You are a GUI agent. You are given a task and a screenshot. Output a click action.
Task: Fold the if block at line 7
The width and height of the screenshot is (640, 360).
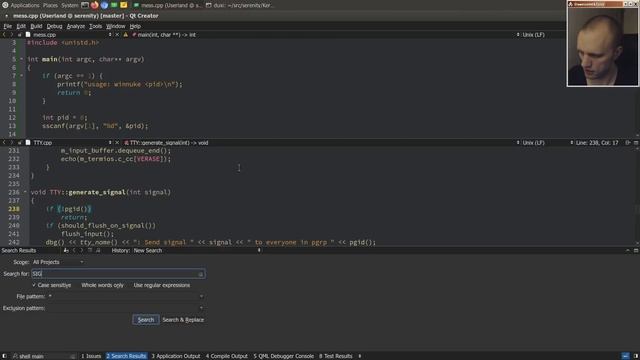(x=22, y=76)
